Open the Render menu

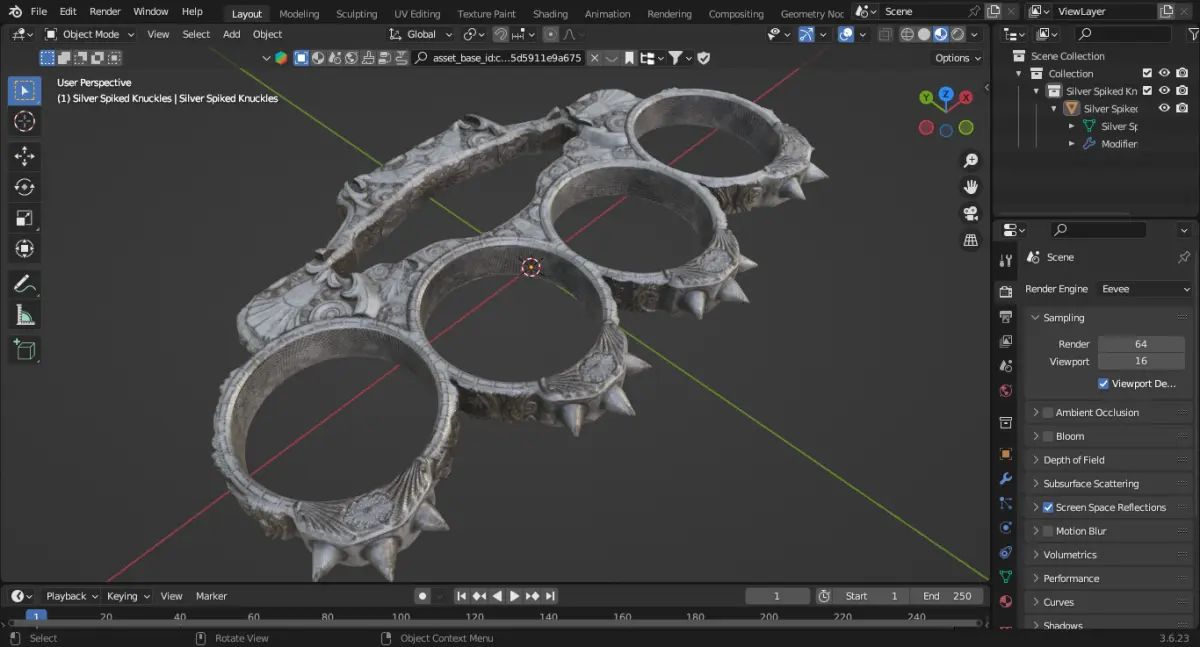[x=105, y=12]
